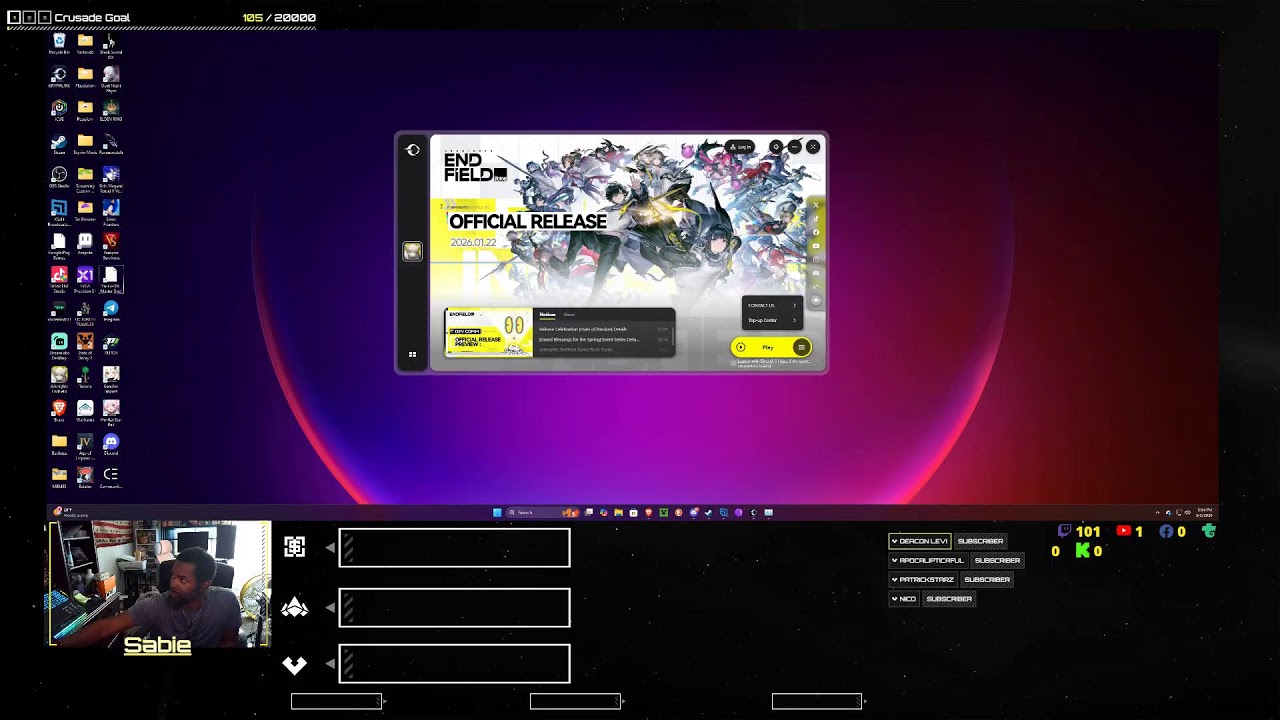Open OBS Studio desktop shortcut

(59, 177)
